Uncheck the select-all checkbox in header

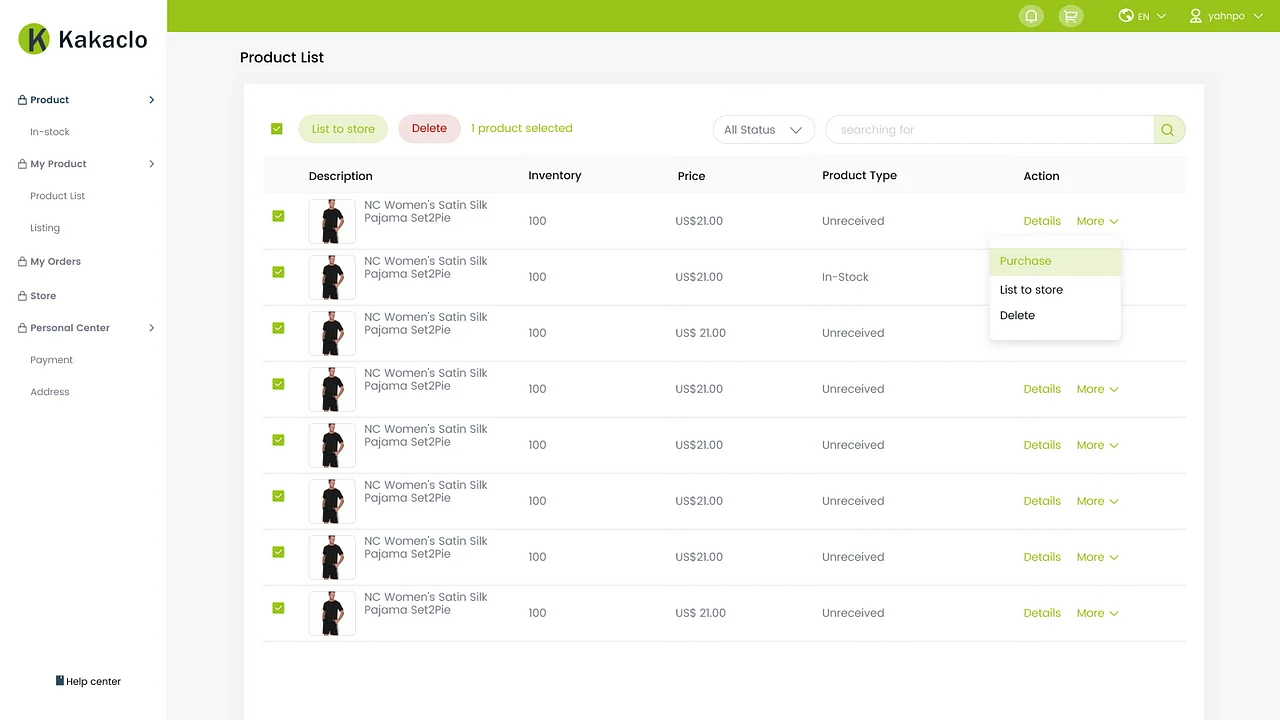tap(276, 128)
